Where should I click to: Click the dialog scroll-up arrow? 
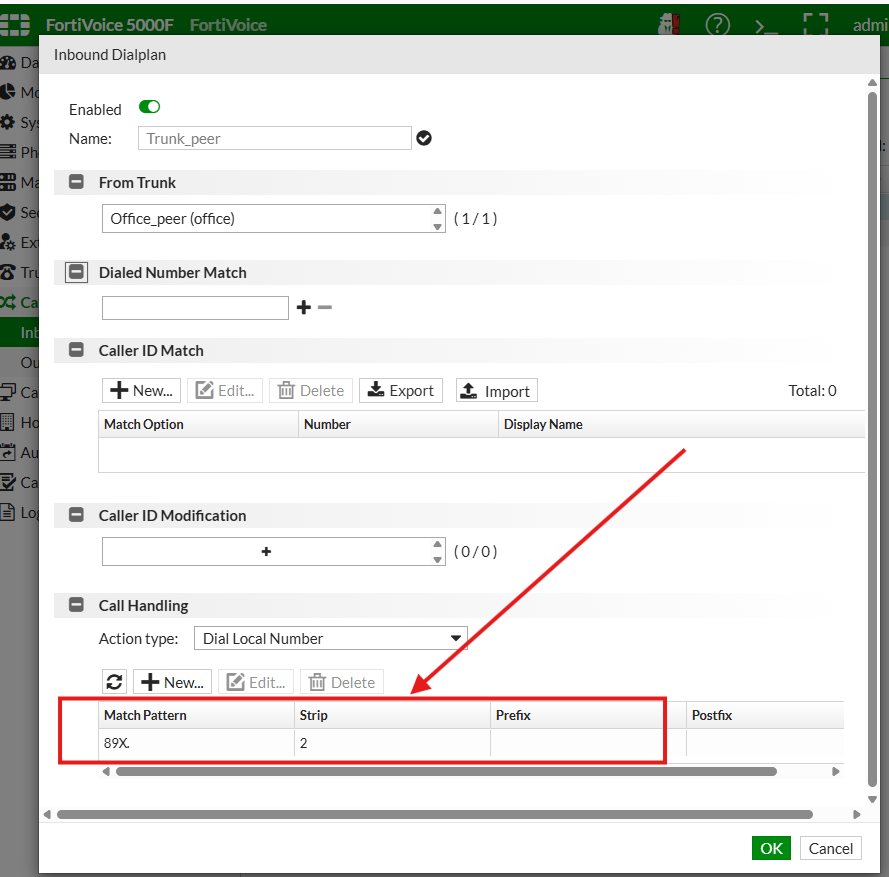pos(872,83)
